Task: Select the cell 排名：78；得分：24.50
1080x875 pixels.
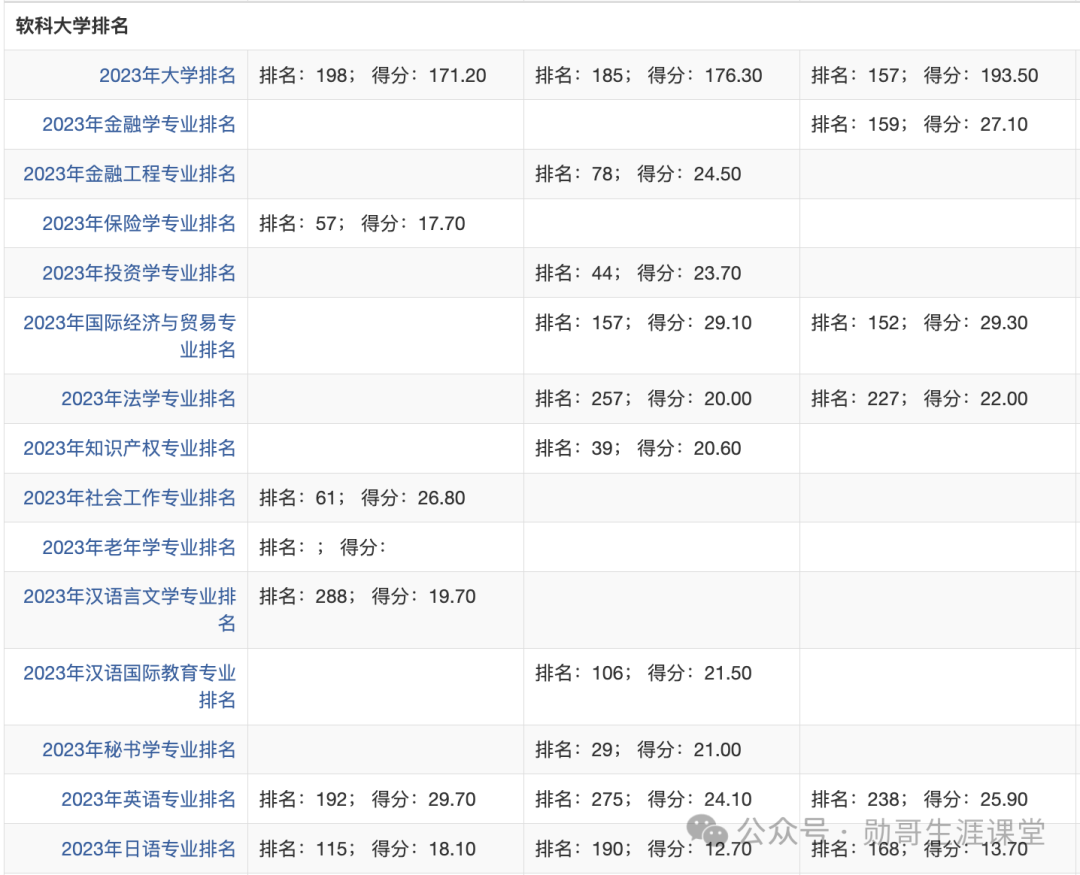Action: click(x=661, y=174)
